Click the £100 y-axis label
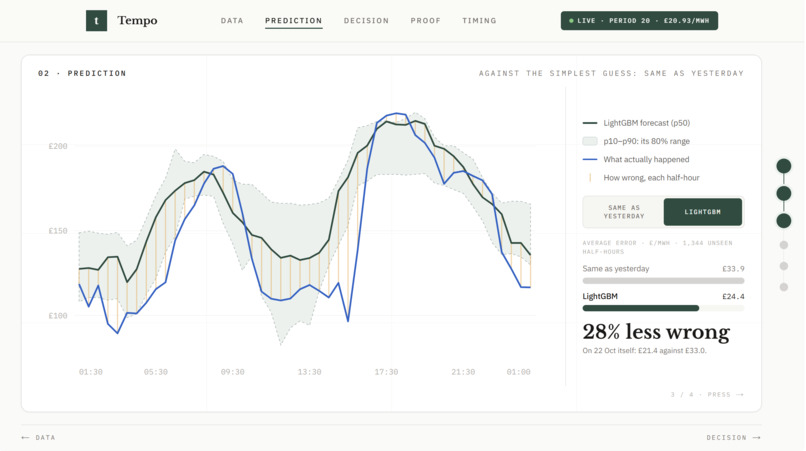The image size is (806, 451). 58,316
